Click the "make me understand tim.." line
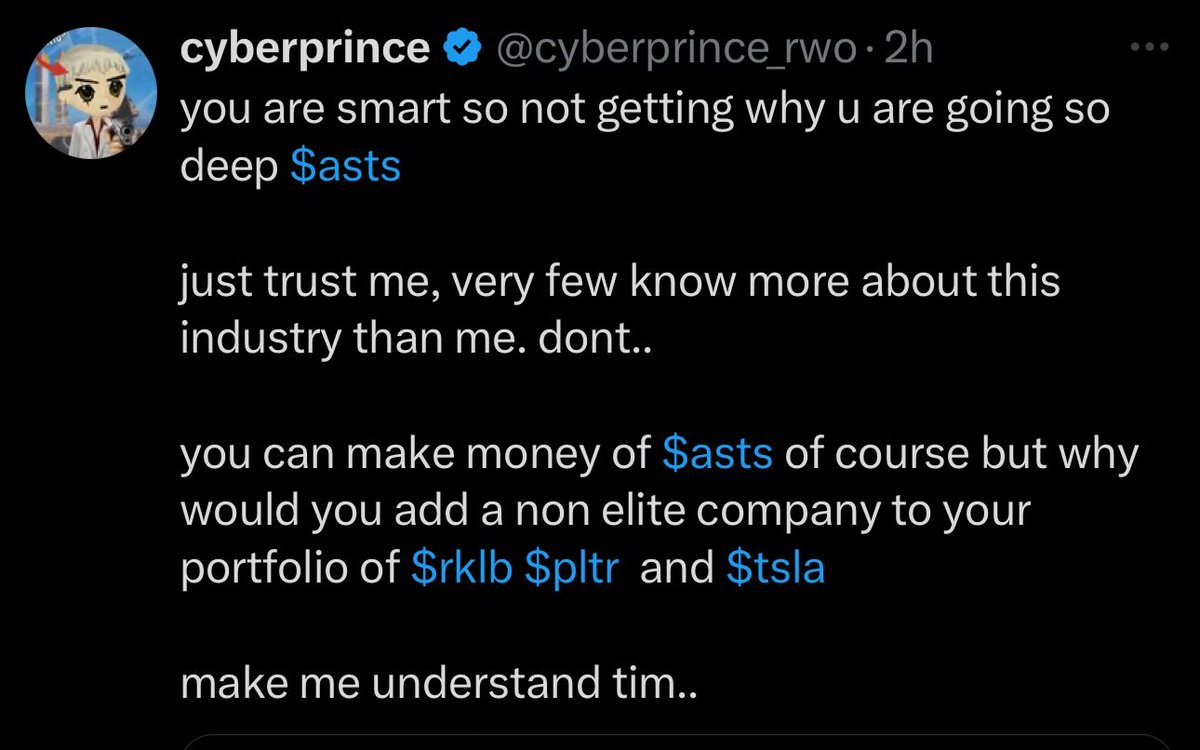Viewport: 1200px width, 750px height. pos(435,684)
